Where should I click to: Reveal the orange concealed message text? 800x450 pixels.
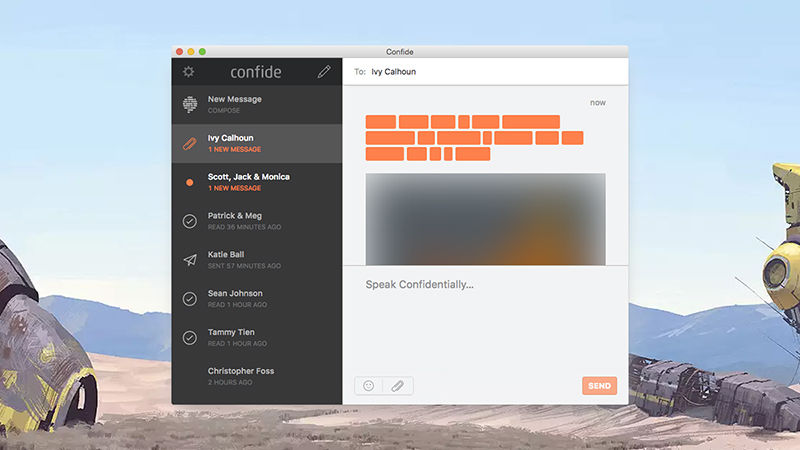pos(474,138)
